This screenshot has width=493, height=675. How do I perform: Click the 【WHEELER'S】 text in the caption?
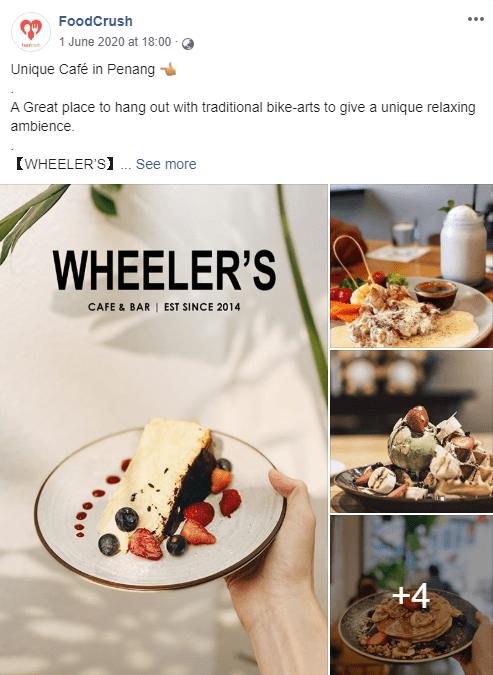pyautogui.click(x=65, y=164)
